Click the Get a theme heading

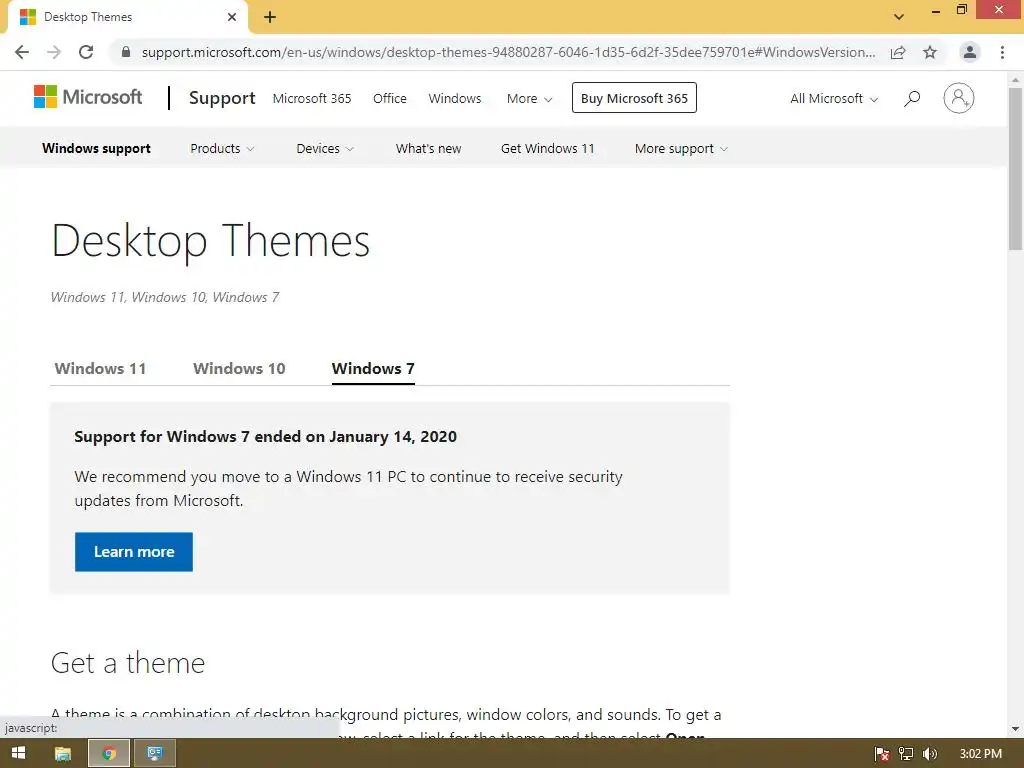(x=128, y=663)
